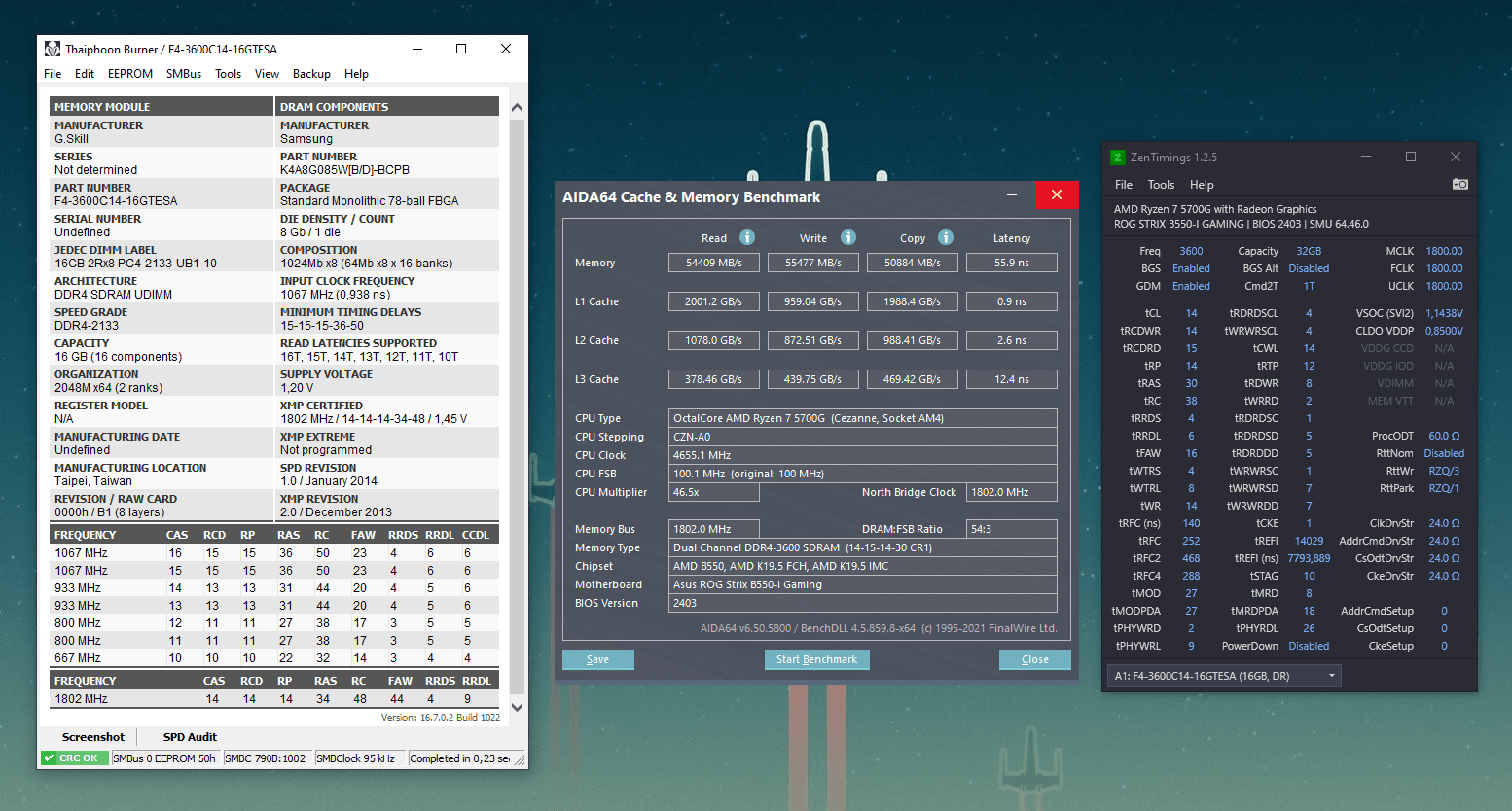Open the Edit menu in Thaiphoon Burner
Viewport: 1512px width, 811px height.
pos(85,74)
